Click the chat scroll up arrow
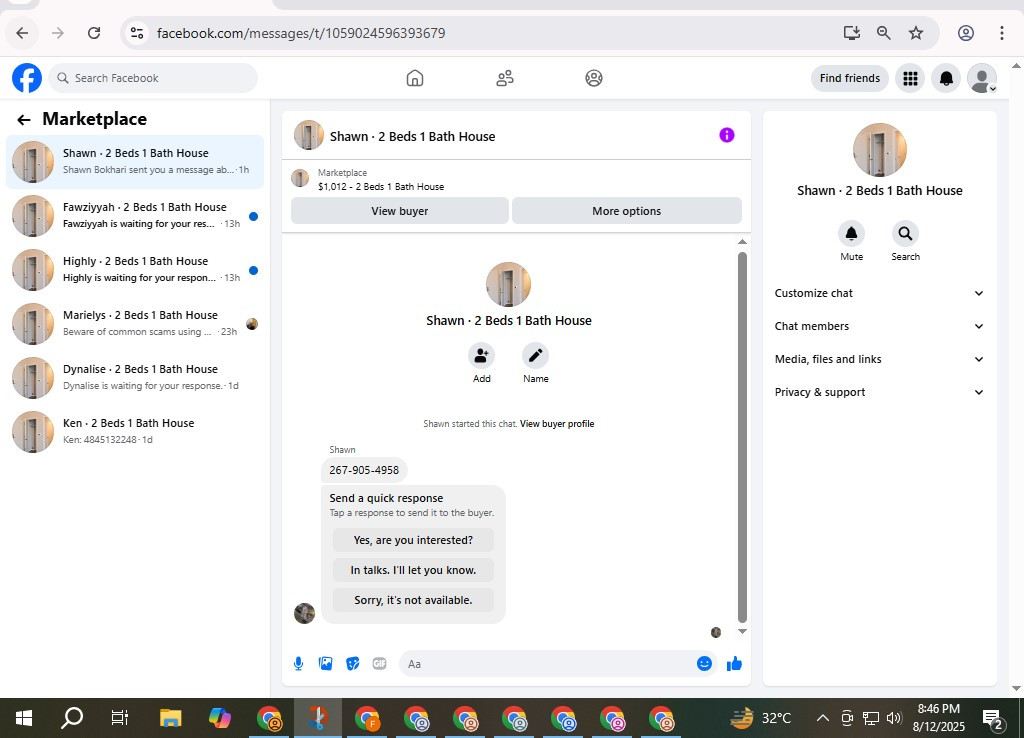The width and height of the screenshot is (1024, 738). pos(742,242)
